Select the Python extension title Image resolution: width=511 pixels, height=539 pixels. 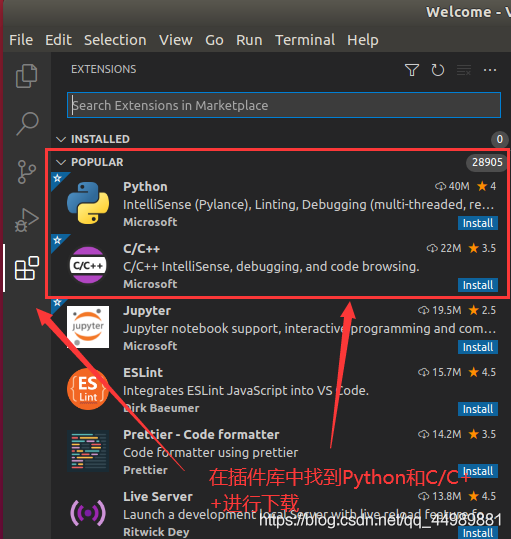(x=145, y=187)
